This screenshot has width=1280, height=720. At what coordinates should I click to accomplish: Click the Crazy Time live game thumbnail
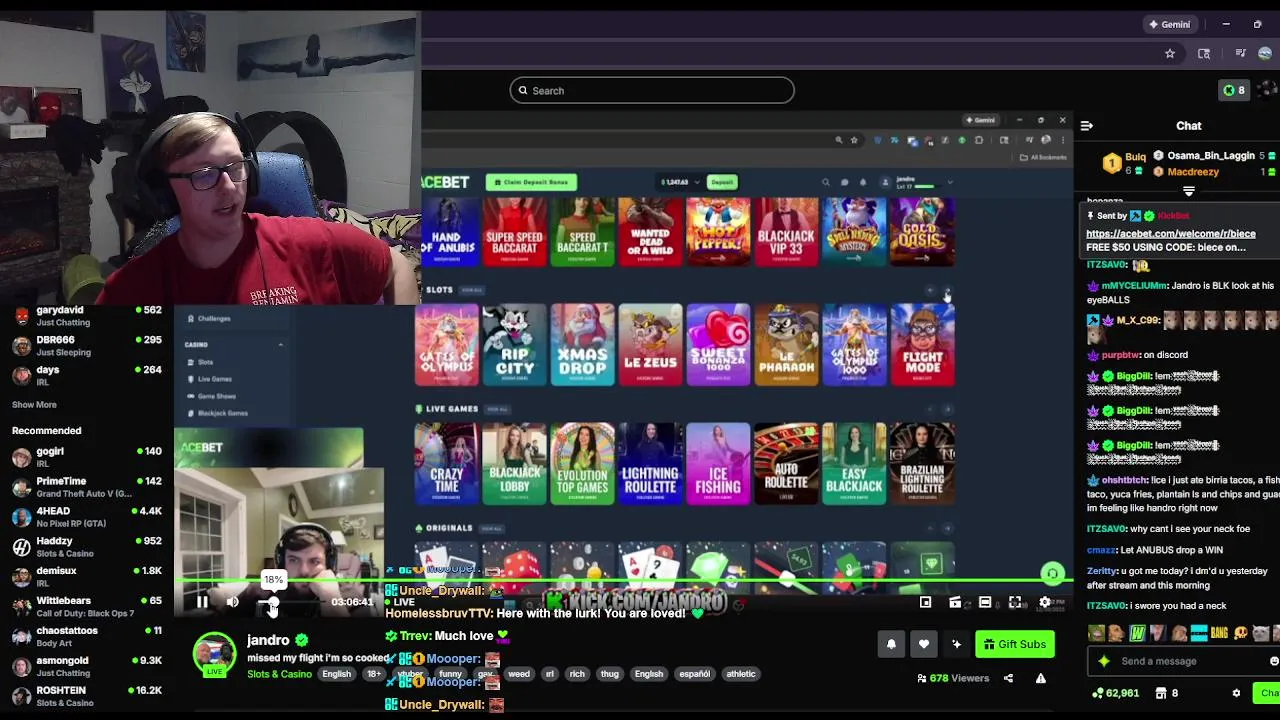(x=447, y=463)
